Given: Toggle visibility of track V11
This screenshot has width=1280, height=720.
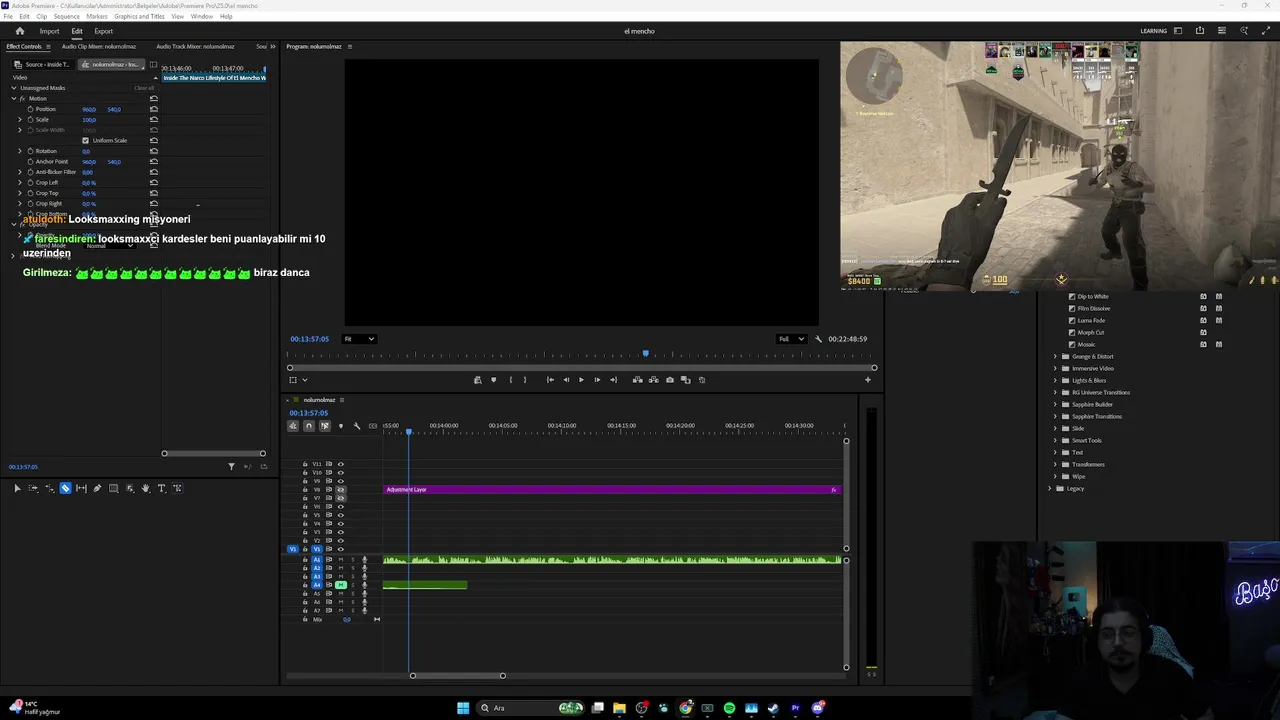Looking at the screenshot, I should click(340, 464).
